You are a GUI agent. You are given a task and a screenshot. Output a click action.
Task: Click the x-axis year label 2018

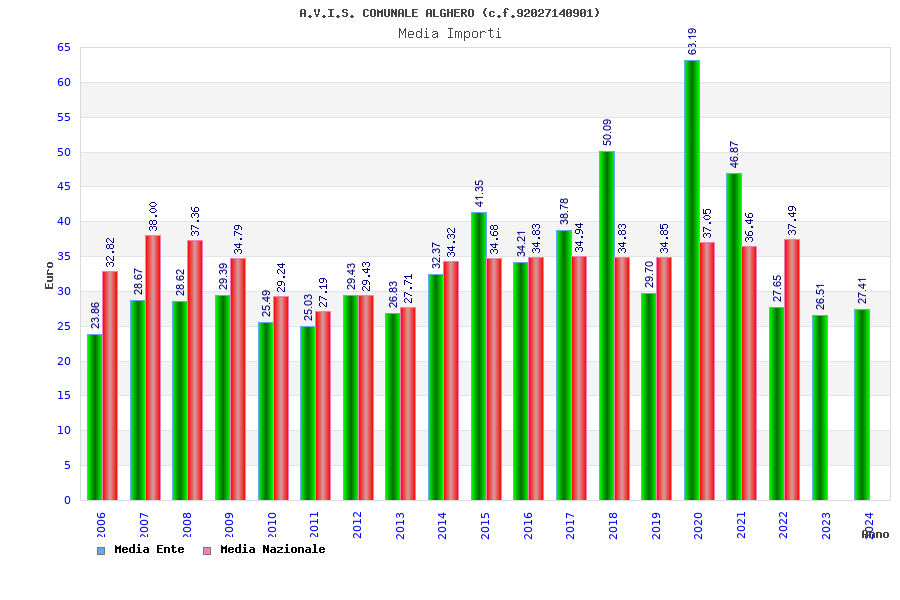point(613,525)
